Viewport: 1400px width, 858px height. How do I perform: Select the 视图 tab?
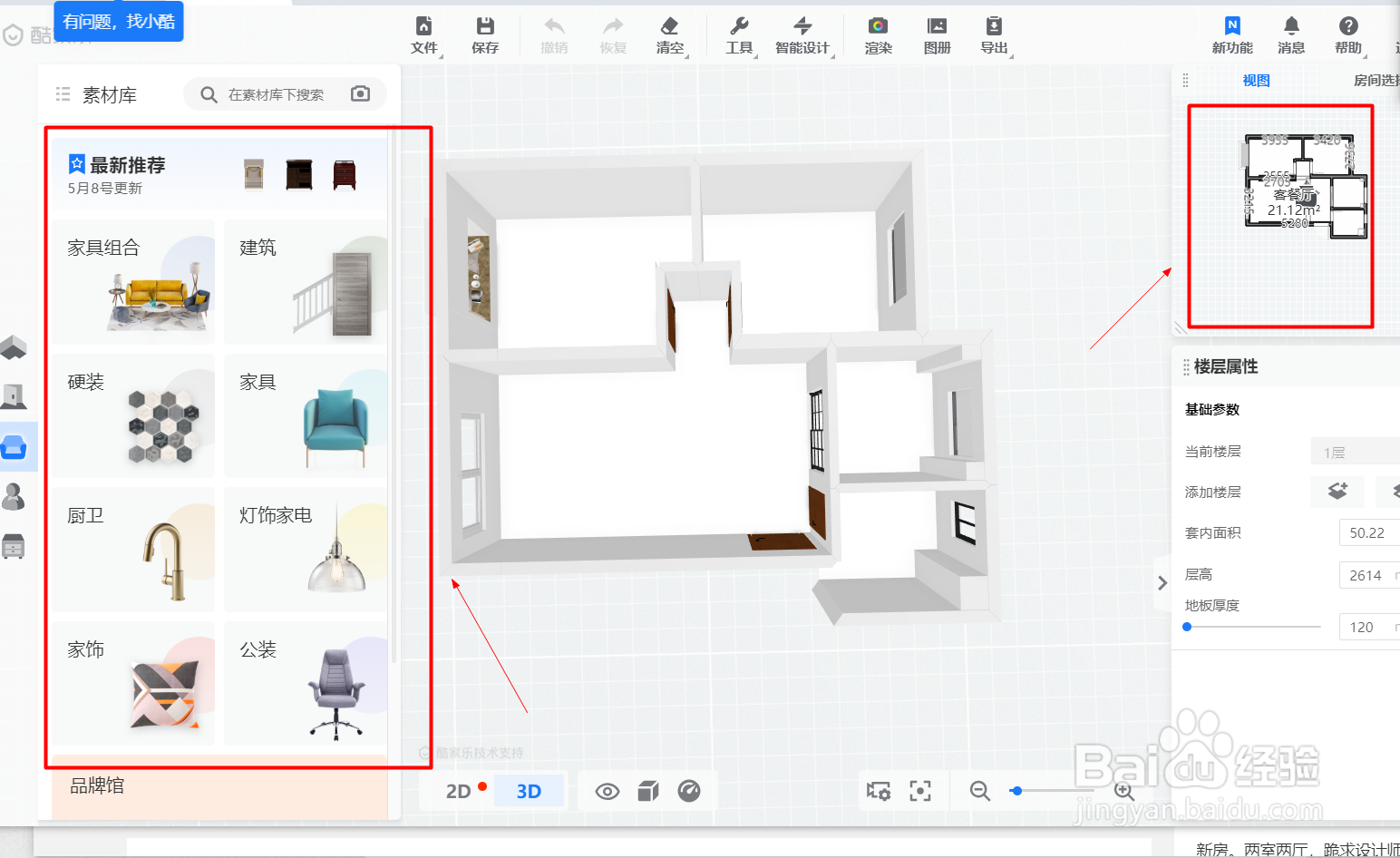point(1256,81)
